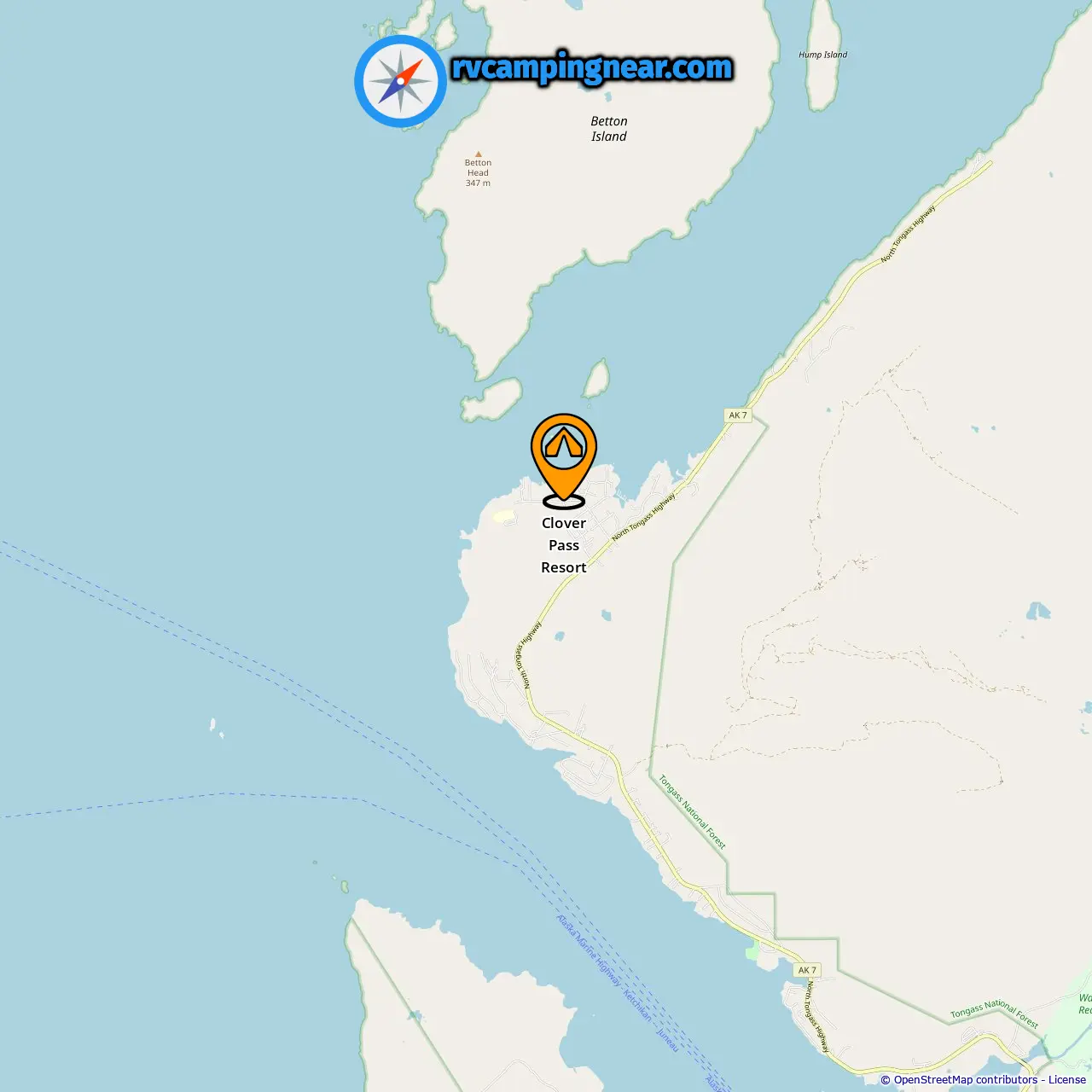Click the North Tongass Highway label near resort

[x=644, y=516]
